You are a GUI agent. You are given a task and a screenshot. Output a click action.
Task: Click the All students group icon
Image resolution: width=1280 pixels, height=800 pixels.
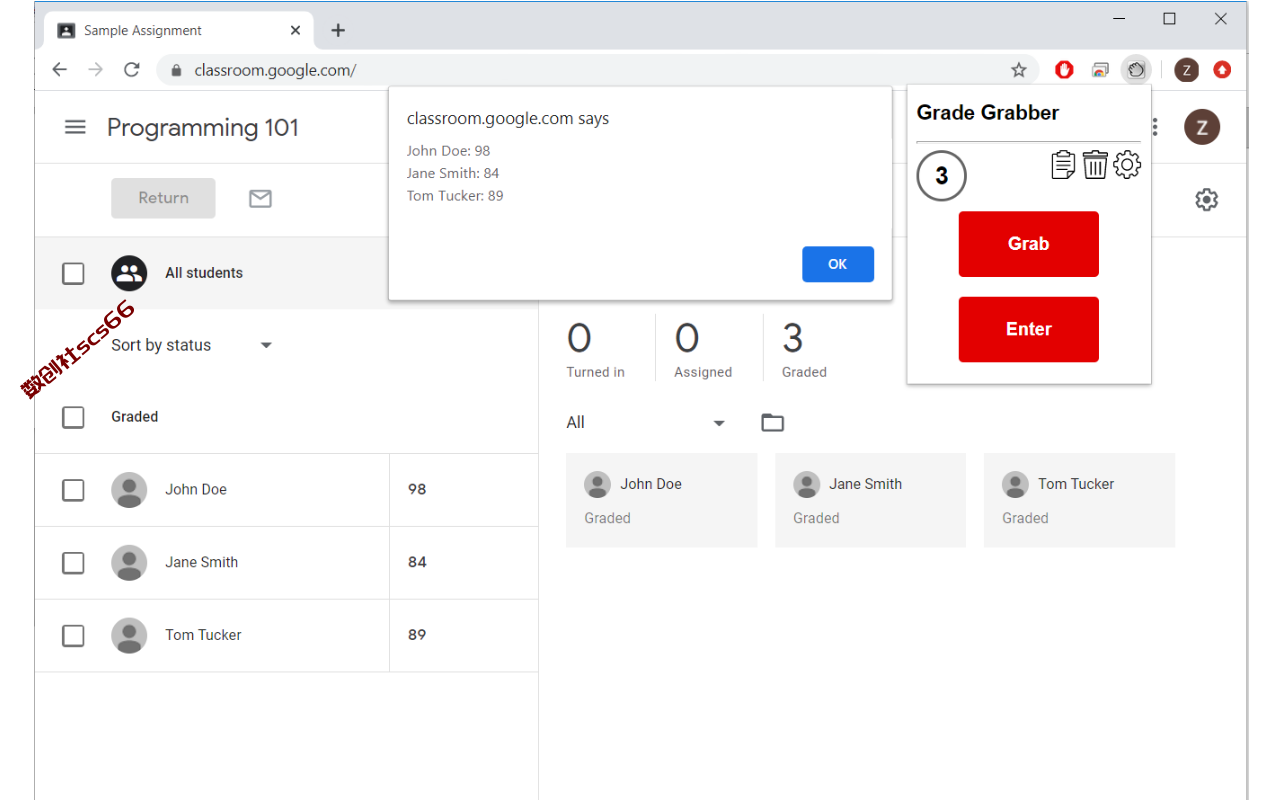pos(129,273)
